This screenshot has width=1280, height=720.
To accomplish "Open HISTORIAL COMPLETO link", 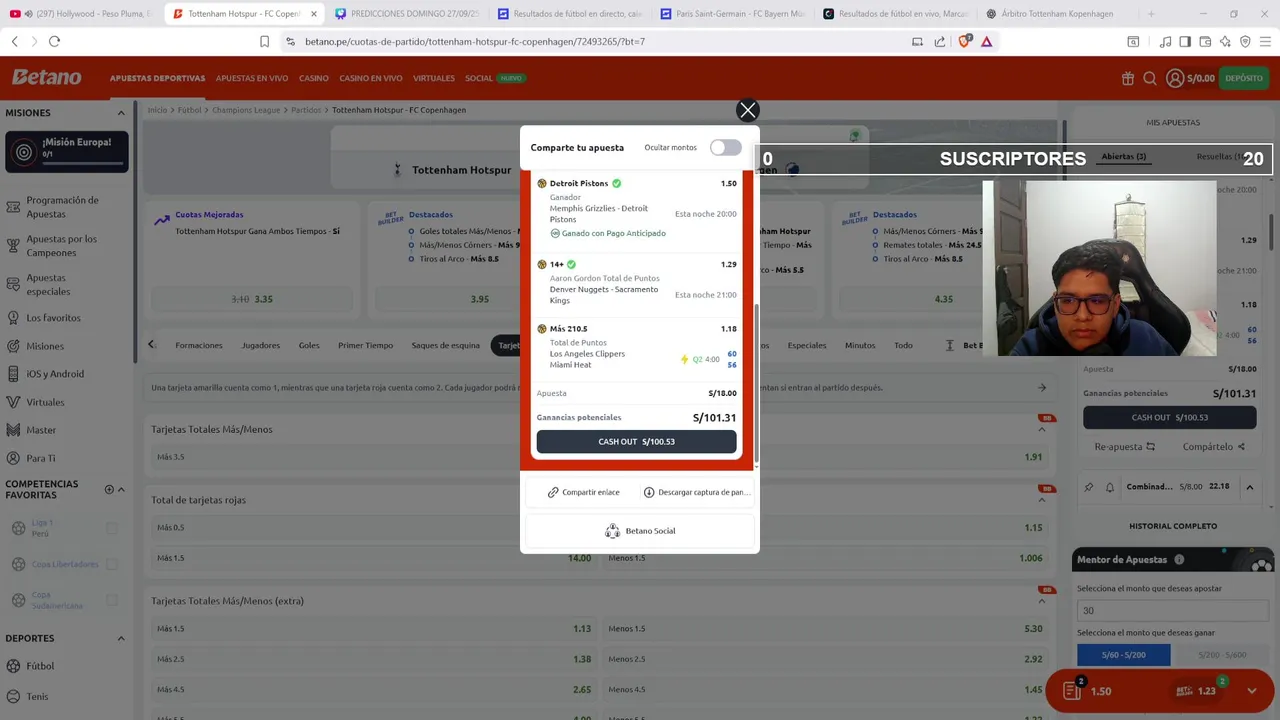I will [1173, 526].
